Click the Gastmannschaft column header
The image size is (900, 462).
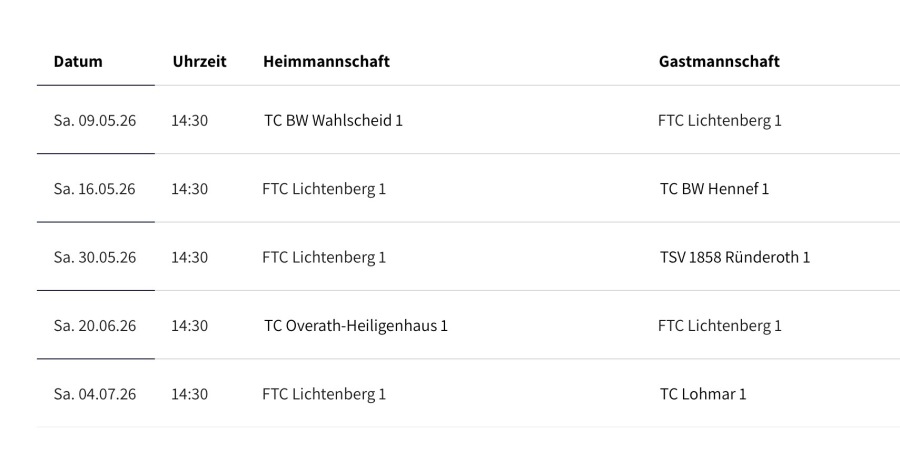pos(719,61)
